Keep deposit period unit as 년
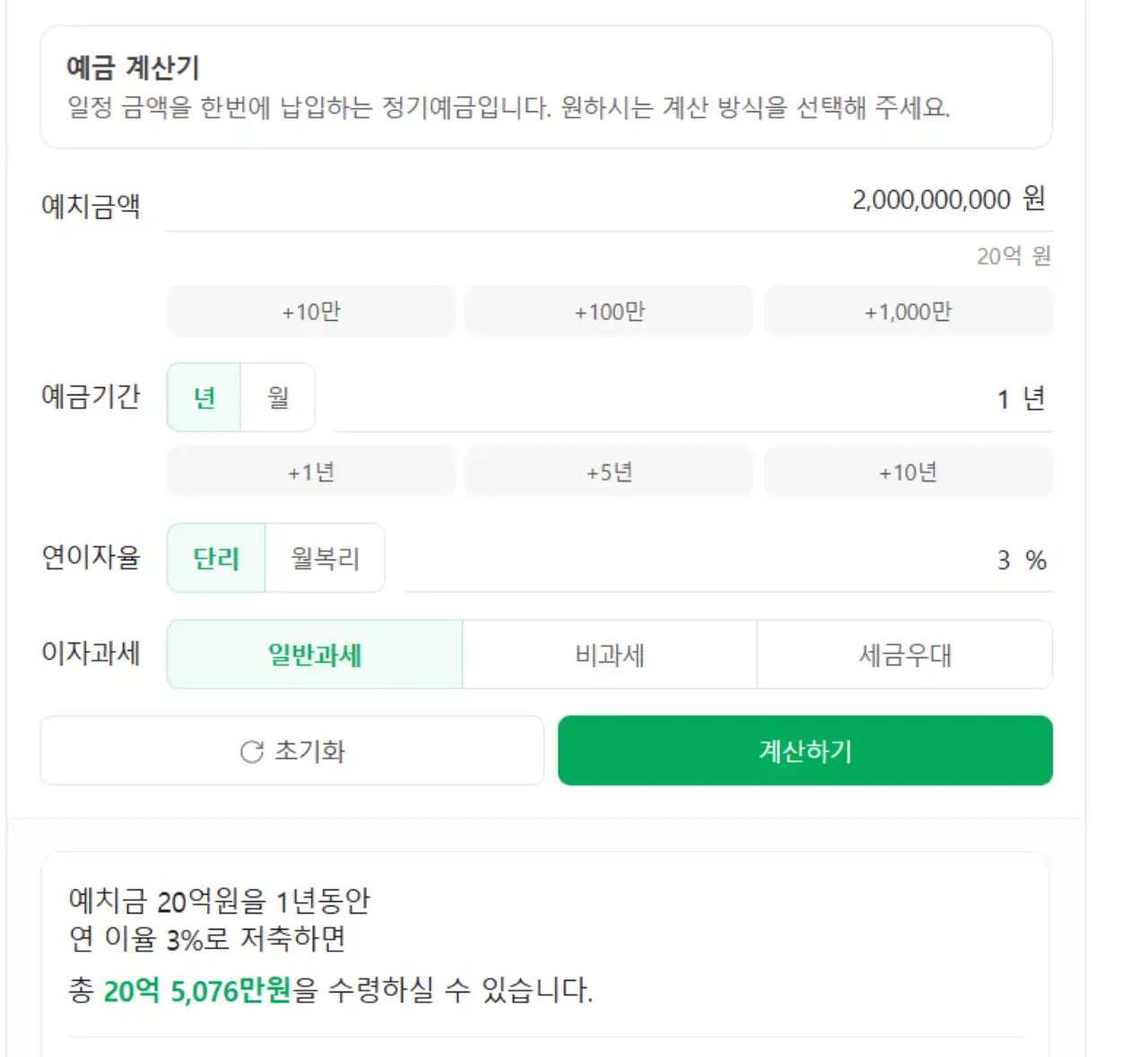This screenshot has width=1148, height=1057. pos(202,397)
